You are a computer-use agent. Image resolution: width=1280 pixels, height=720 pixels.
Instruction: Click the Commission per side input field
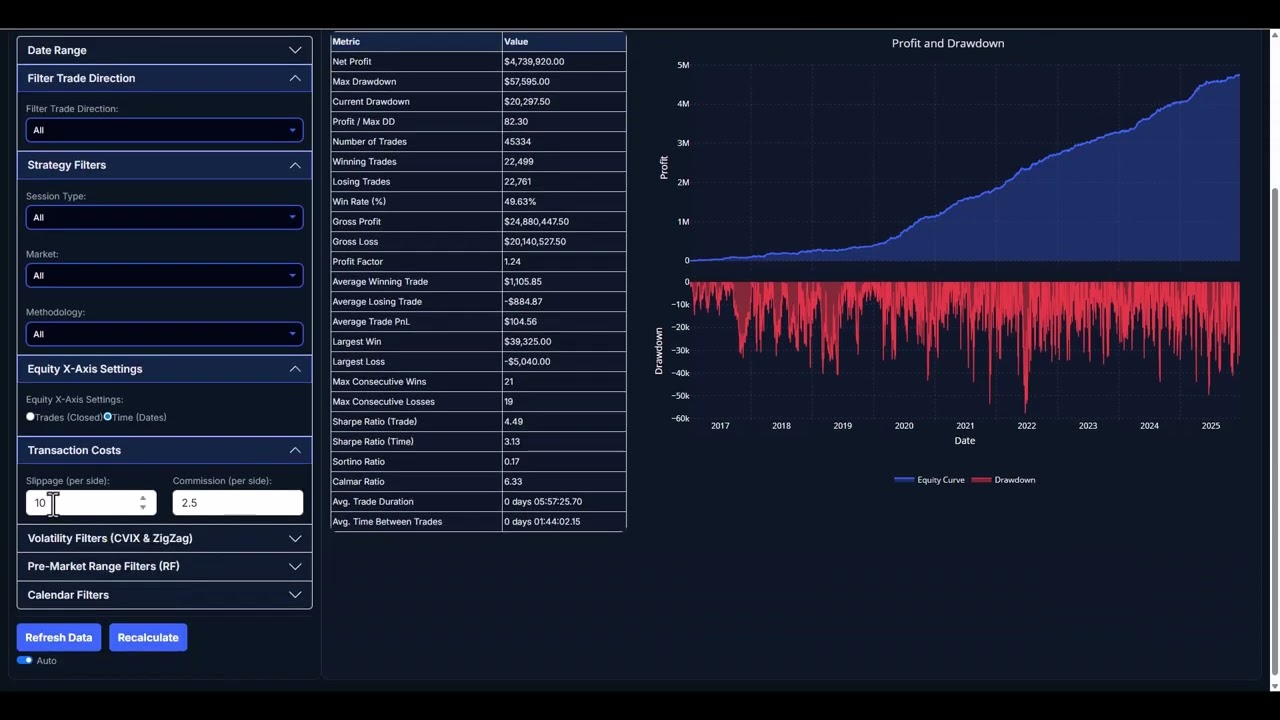point(237,503)
